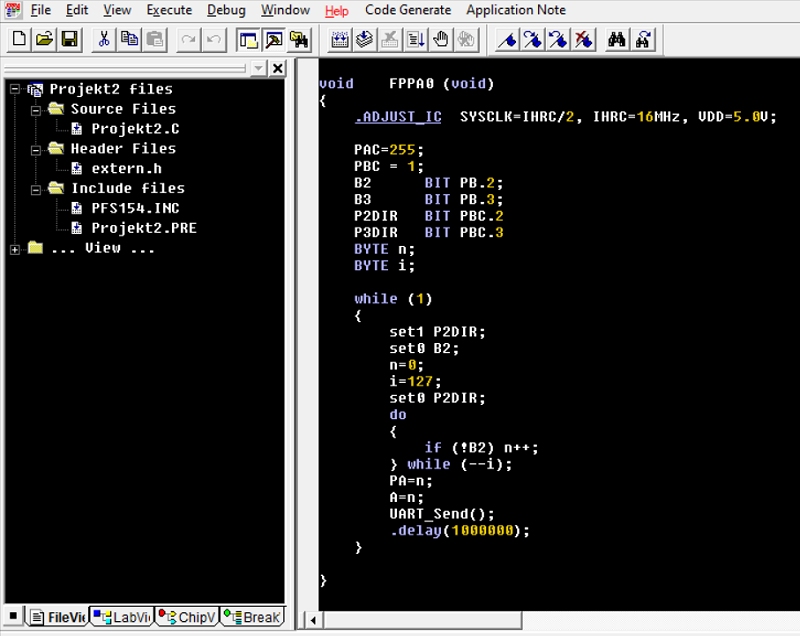The width and height of the screenshot is (800, 636).
Task: Click the hand icon in the toolbar
Action: pyautogui.click(x=441, y=40)
